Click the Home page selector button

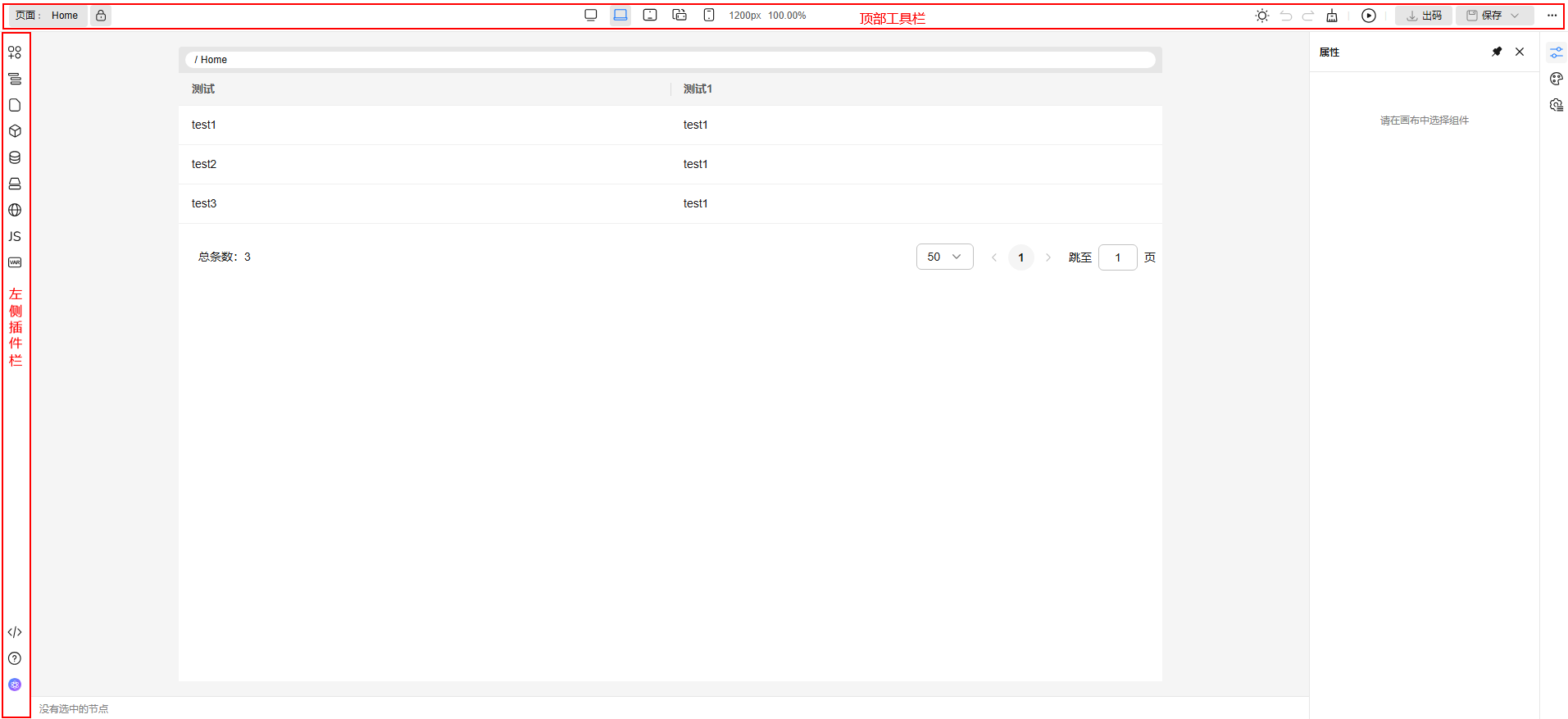coord(48,16)
